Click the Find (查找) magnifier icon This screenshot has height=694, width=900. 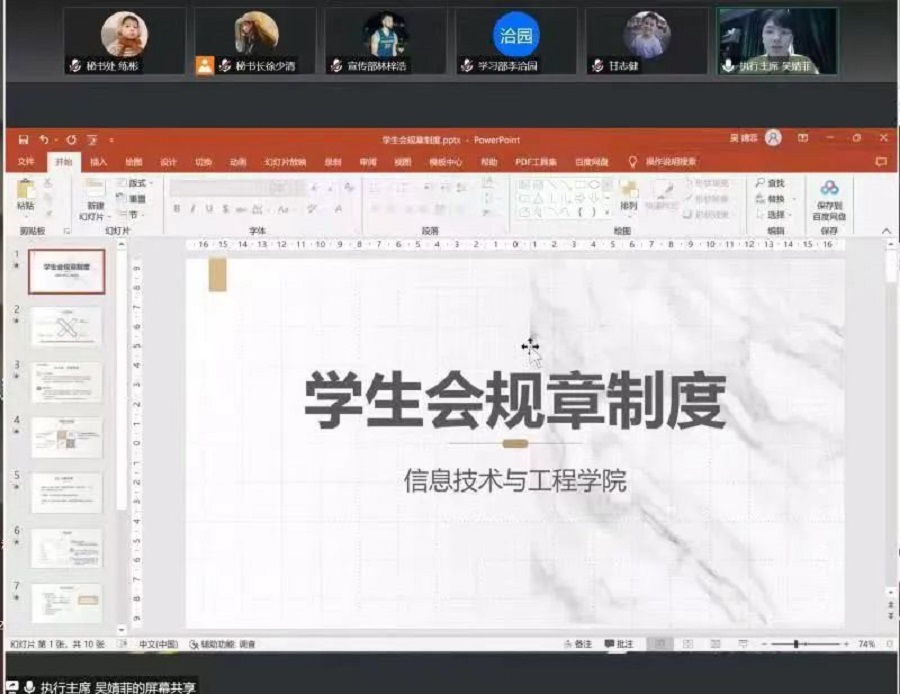tap(770, 183)
